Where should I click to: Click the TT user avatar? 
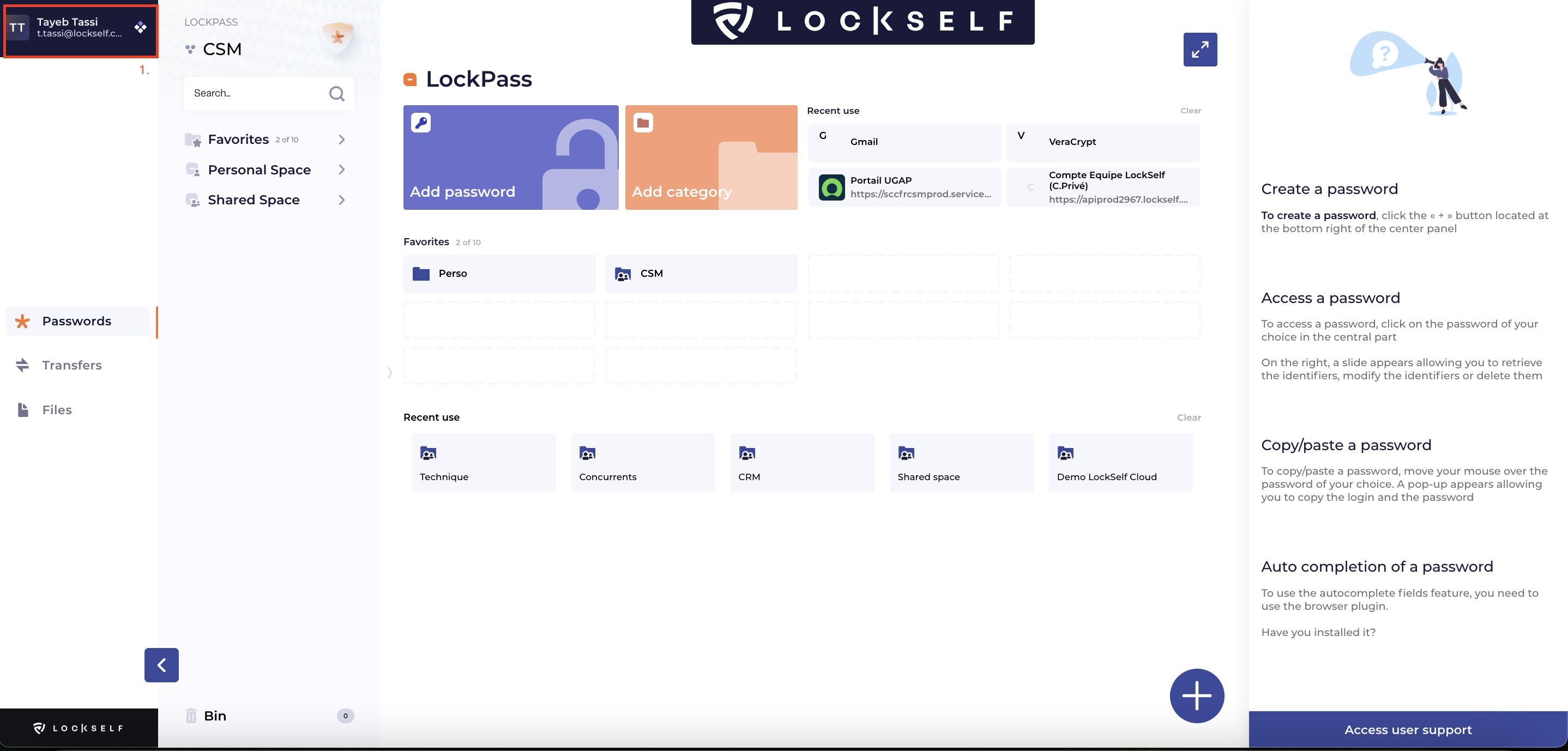[x=17, y=27]
